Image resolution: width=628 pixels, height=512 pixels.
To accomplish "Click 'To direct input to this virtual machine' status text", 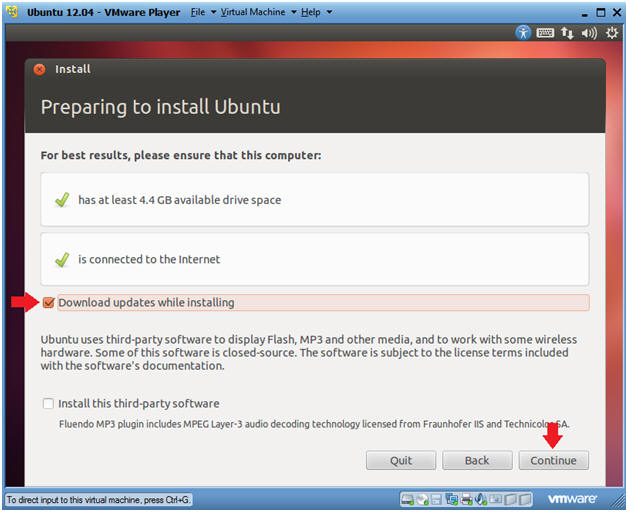I will [98, 500].
